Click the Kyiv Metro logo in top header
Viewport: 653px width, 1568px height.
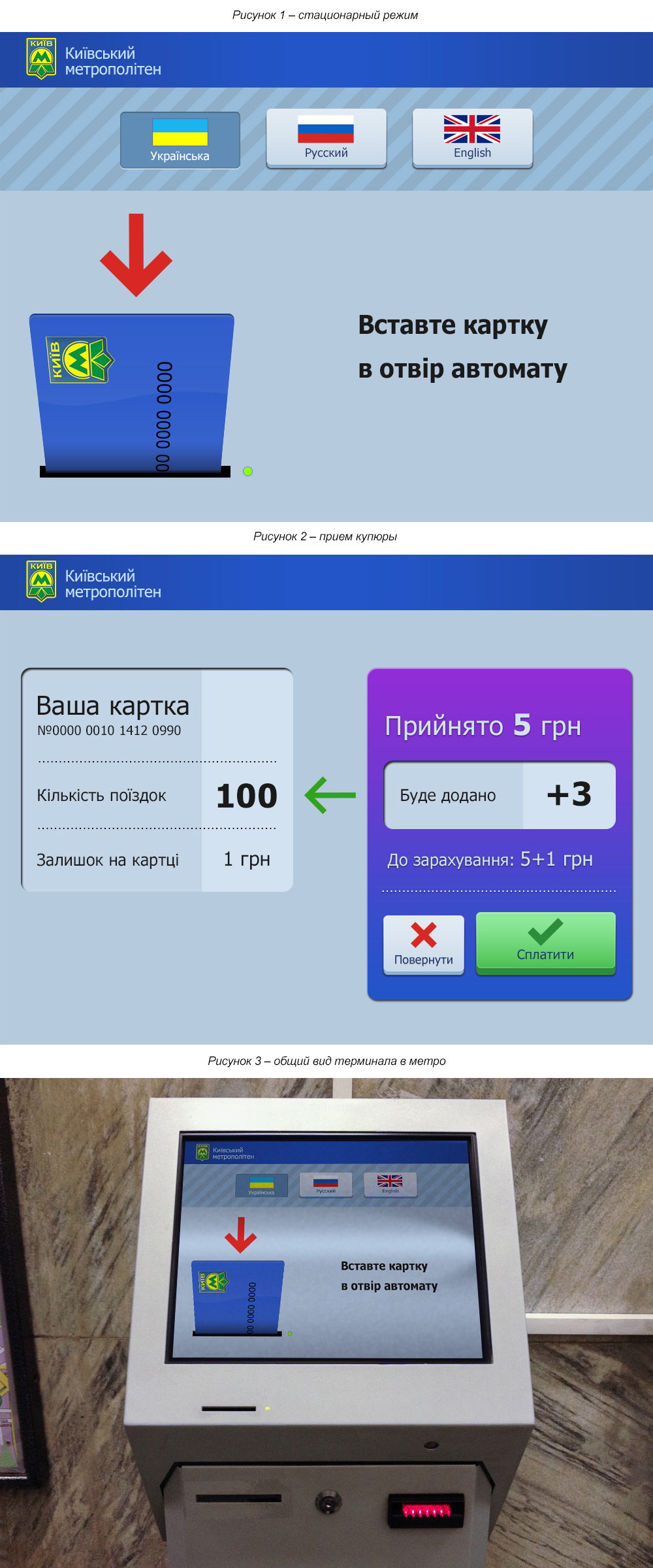click(41, 59)
